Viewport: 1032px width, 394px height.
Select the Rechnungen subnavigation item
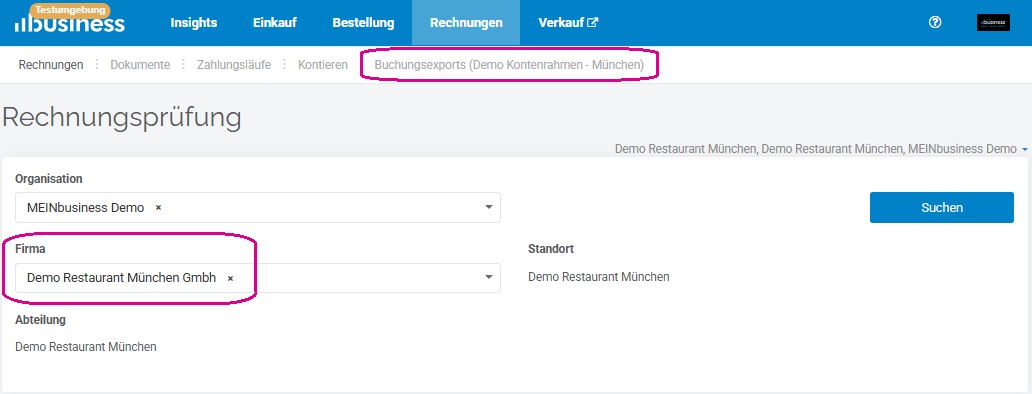(51, 64)
